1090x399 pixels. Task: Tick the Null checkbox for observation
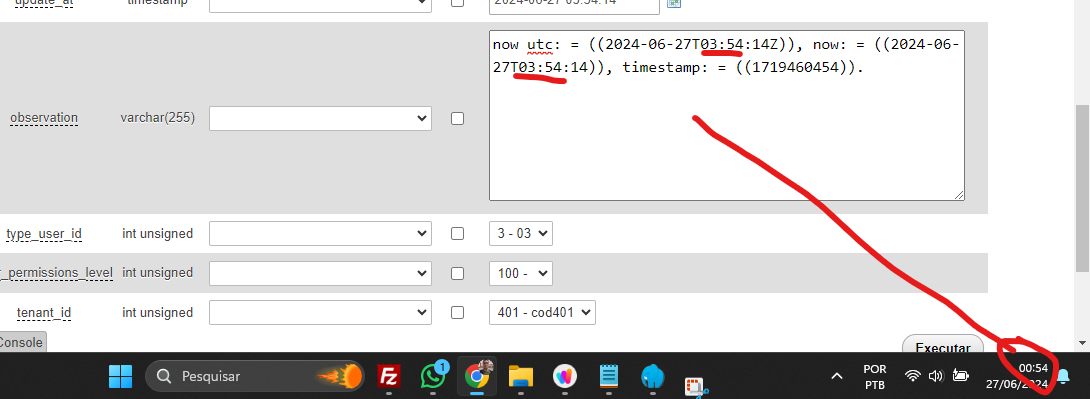coord(457,118)
